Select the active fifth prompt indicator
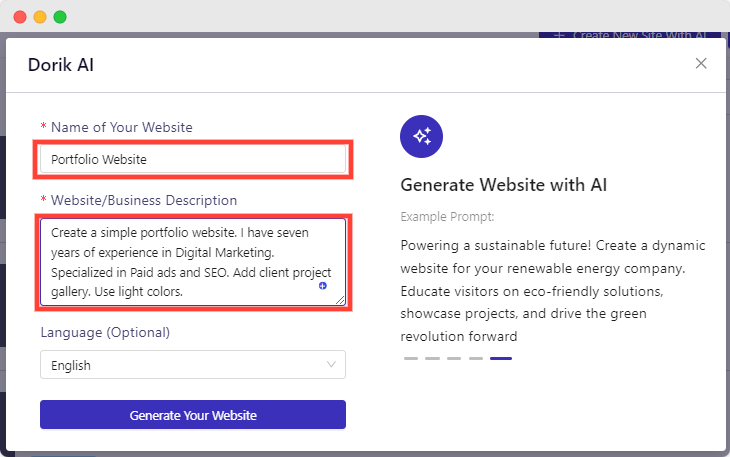Viewport: 730px width, 457px height. click(501, 358)
